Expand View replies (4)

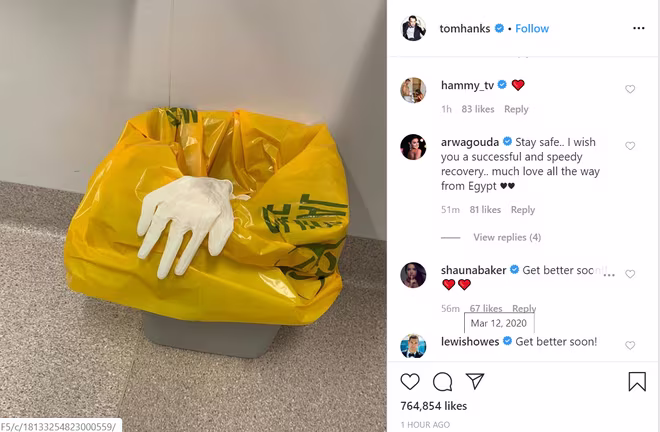[x=507, y=237]
